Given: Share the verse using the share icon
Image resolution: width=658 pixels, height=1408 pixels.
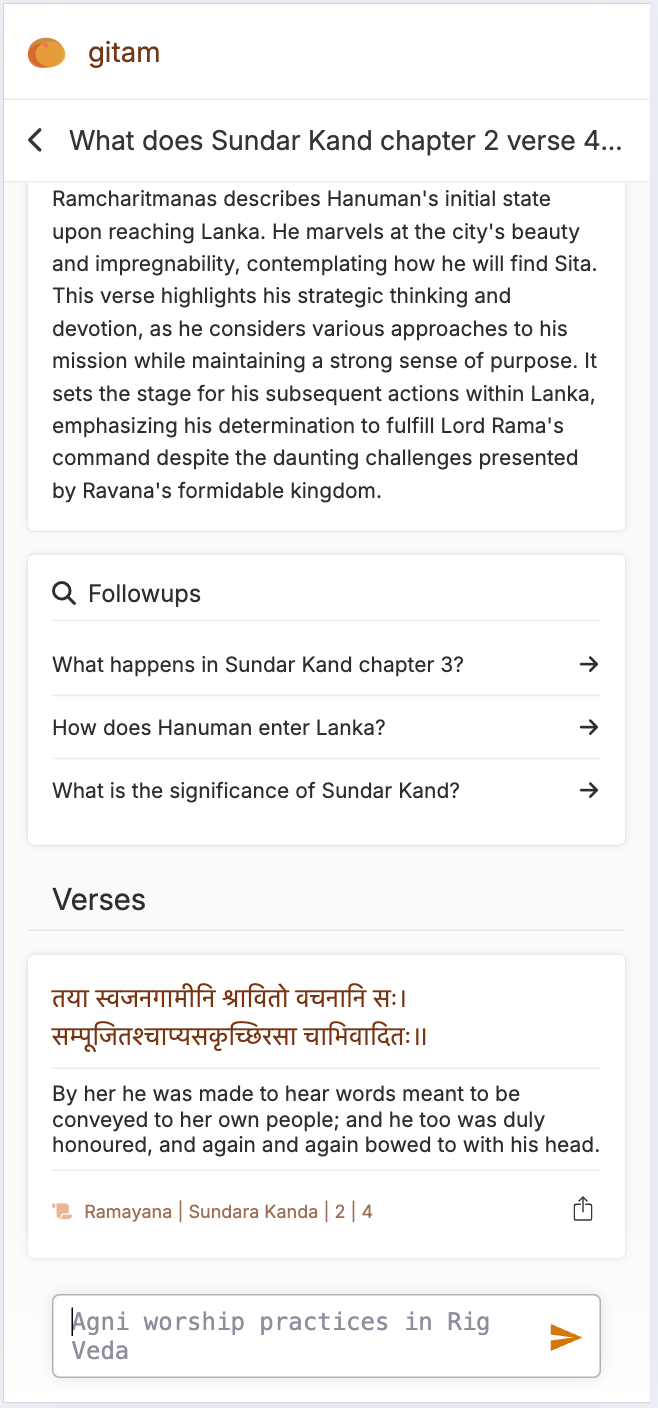Looking at the screenshot, I should [x=583, y=1210].
